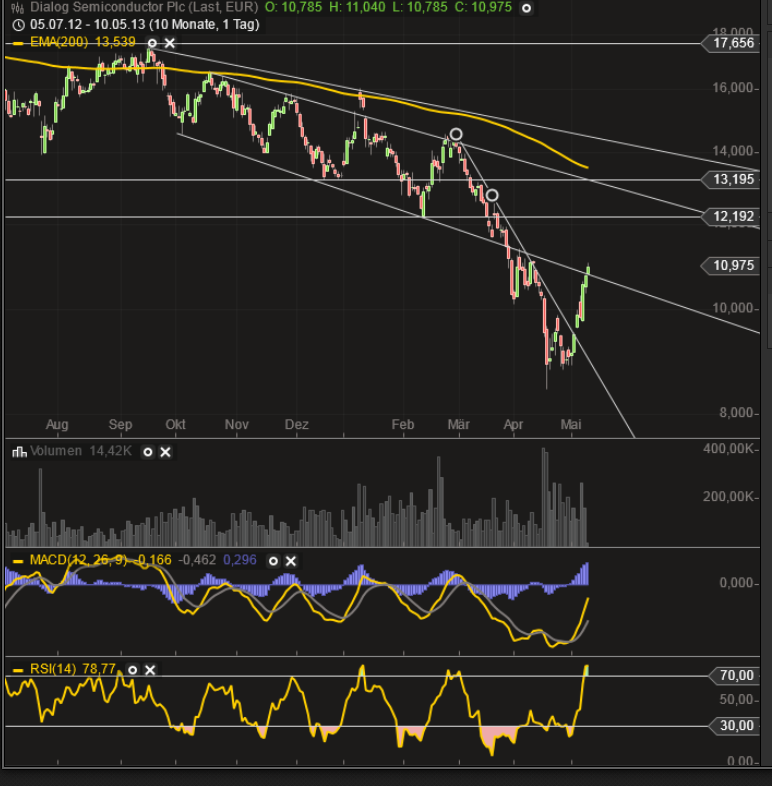Click the O: 10,785 open value
The height and width of the screenshot is (786, 772).
[293, 8]
